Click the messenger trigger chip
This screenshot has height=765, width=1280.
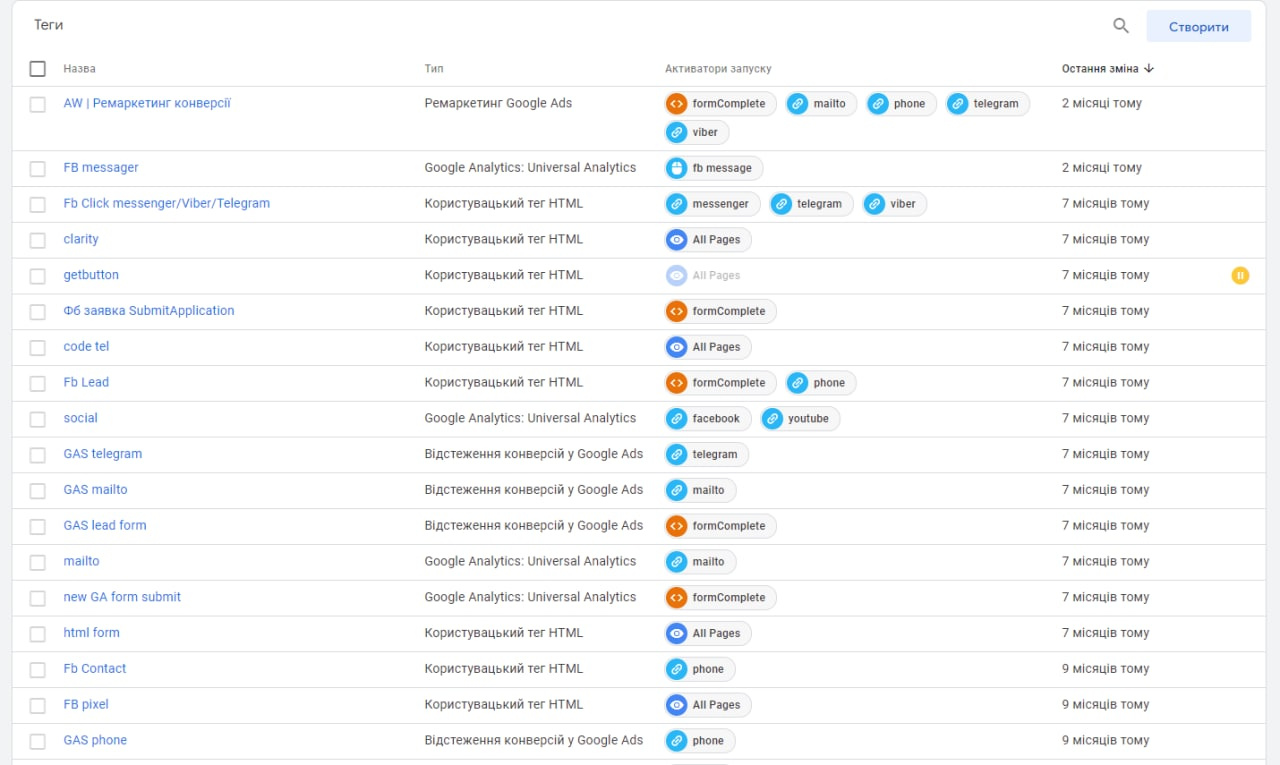click(x=712, y=204)
